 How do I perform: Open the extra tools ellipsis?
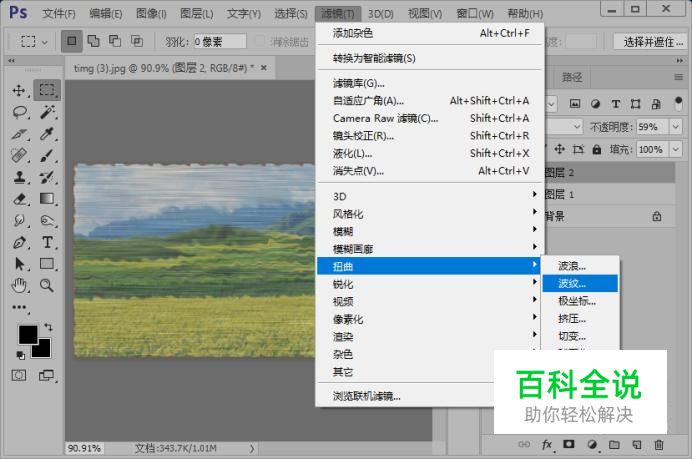point(19,307)
